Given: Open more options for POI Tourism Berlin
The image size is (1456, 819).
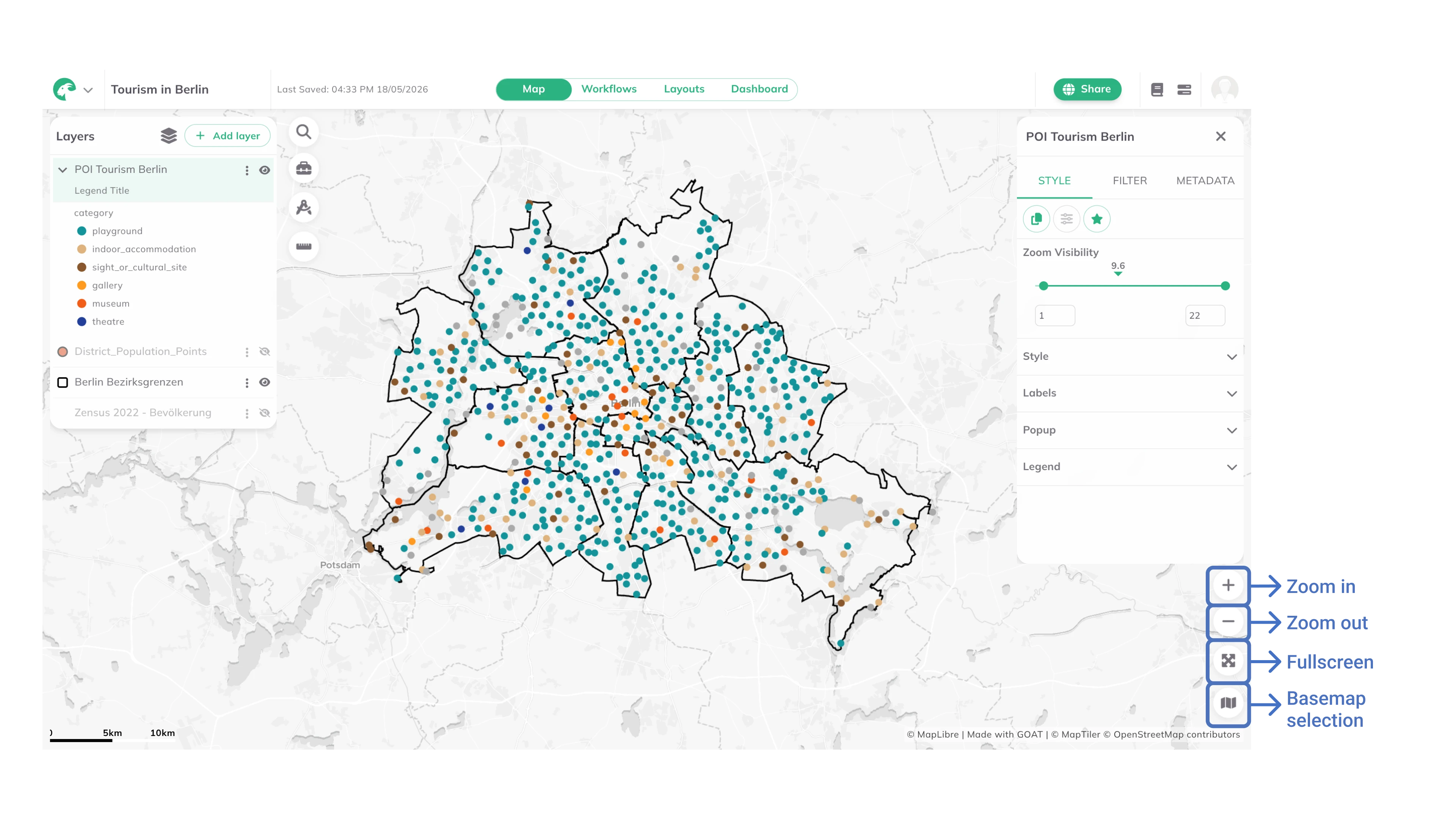Looking at the screenshot, I should 246,170.
